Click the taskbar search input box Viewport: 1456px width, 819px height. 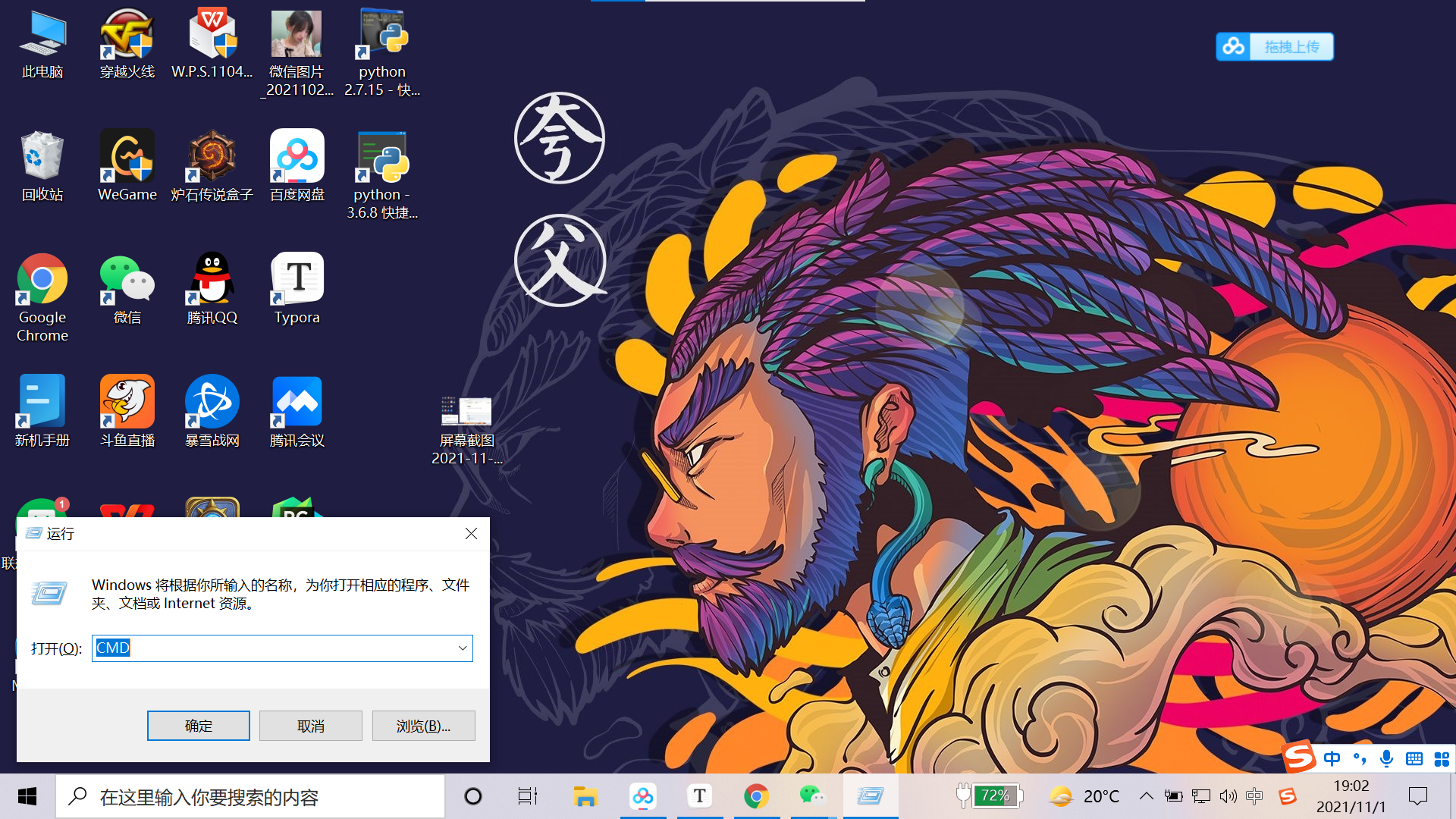(250, 797)
